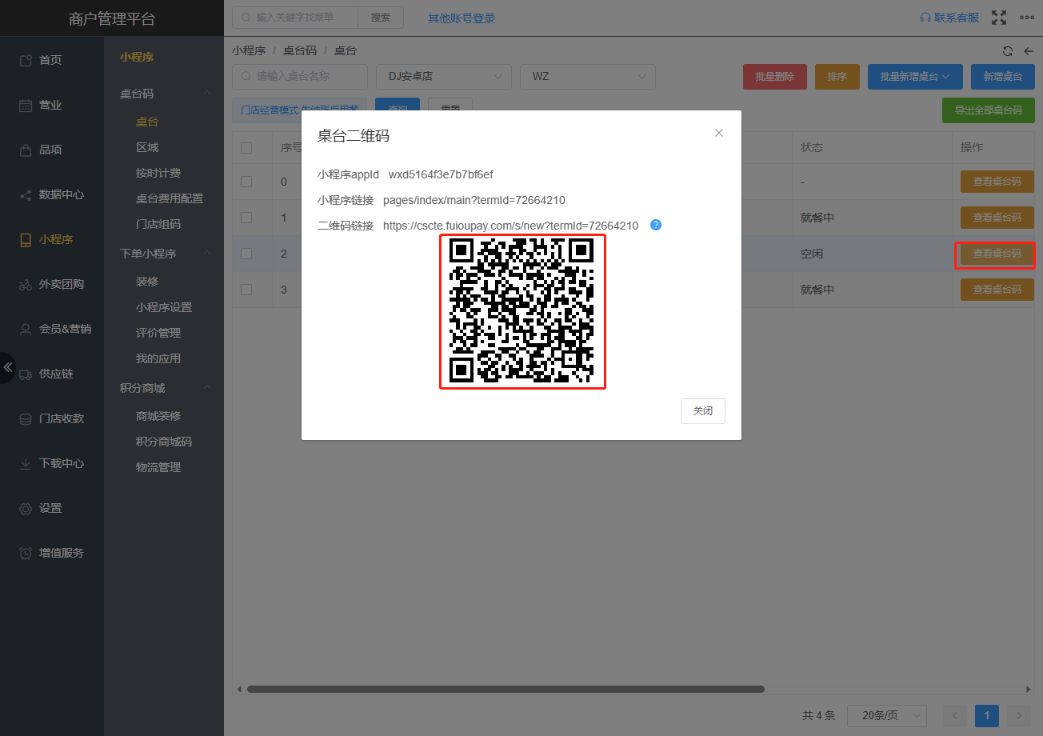Open the WZ area dropdown
This screenshot has width=1043, height=736.
pos(587,77)
